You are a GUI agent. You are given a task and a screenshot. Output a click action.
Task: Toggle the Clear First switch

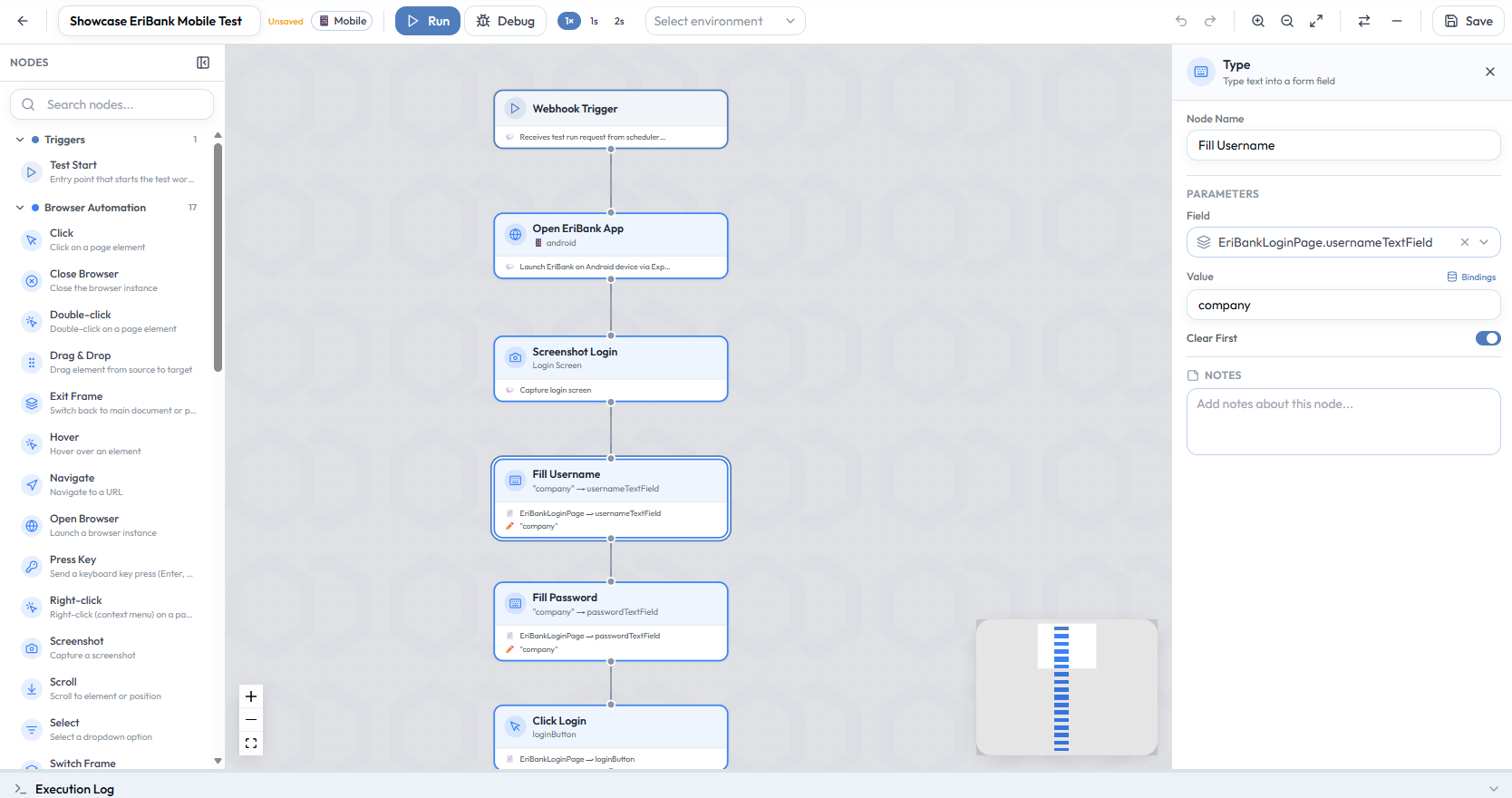pos(1488,338)
